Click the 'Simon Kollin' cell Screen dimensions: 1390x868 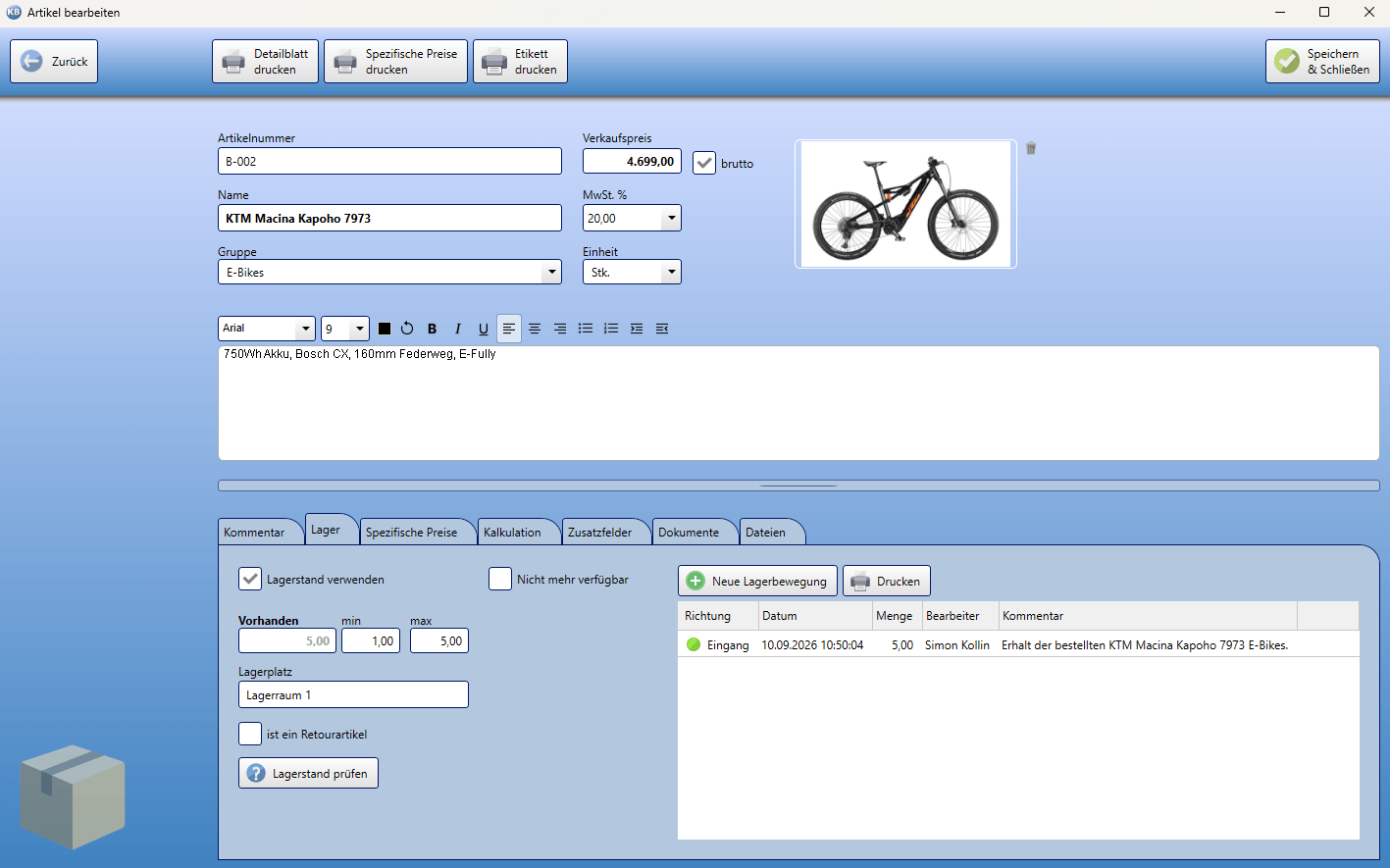957,645
